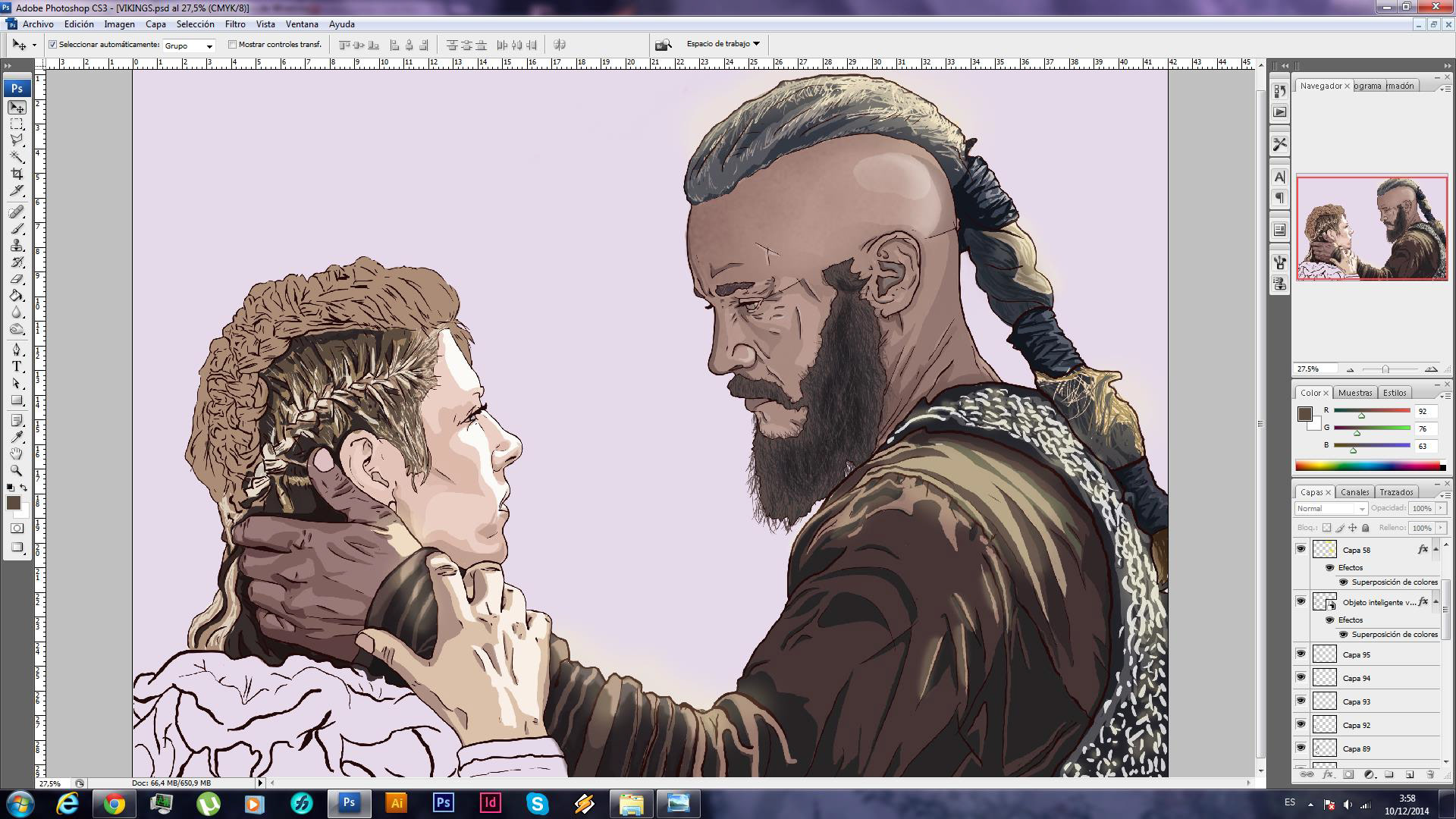Select the Hand tool
Image resolution: width=1456 pixels, height=819 pixels.
click(x=17, y=453)
